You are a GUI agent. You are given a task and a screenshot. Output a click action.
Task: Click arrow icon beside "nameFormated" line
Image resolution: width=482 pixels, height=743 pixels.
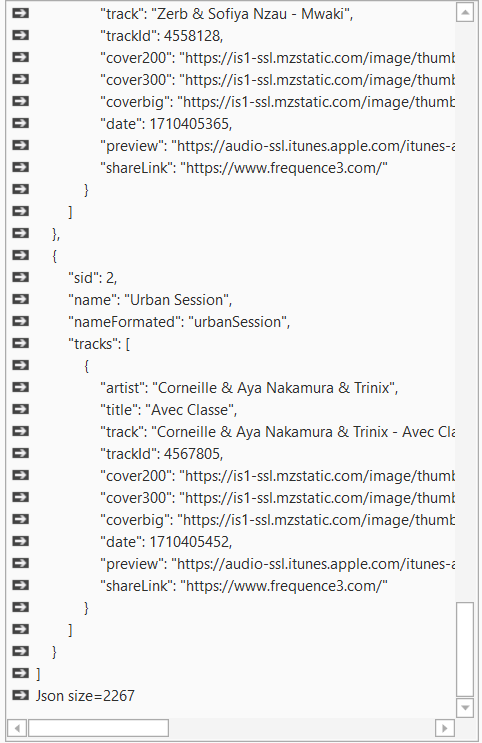20,321
